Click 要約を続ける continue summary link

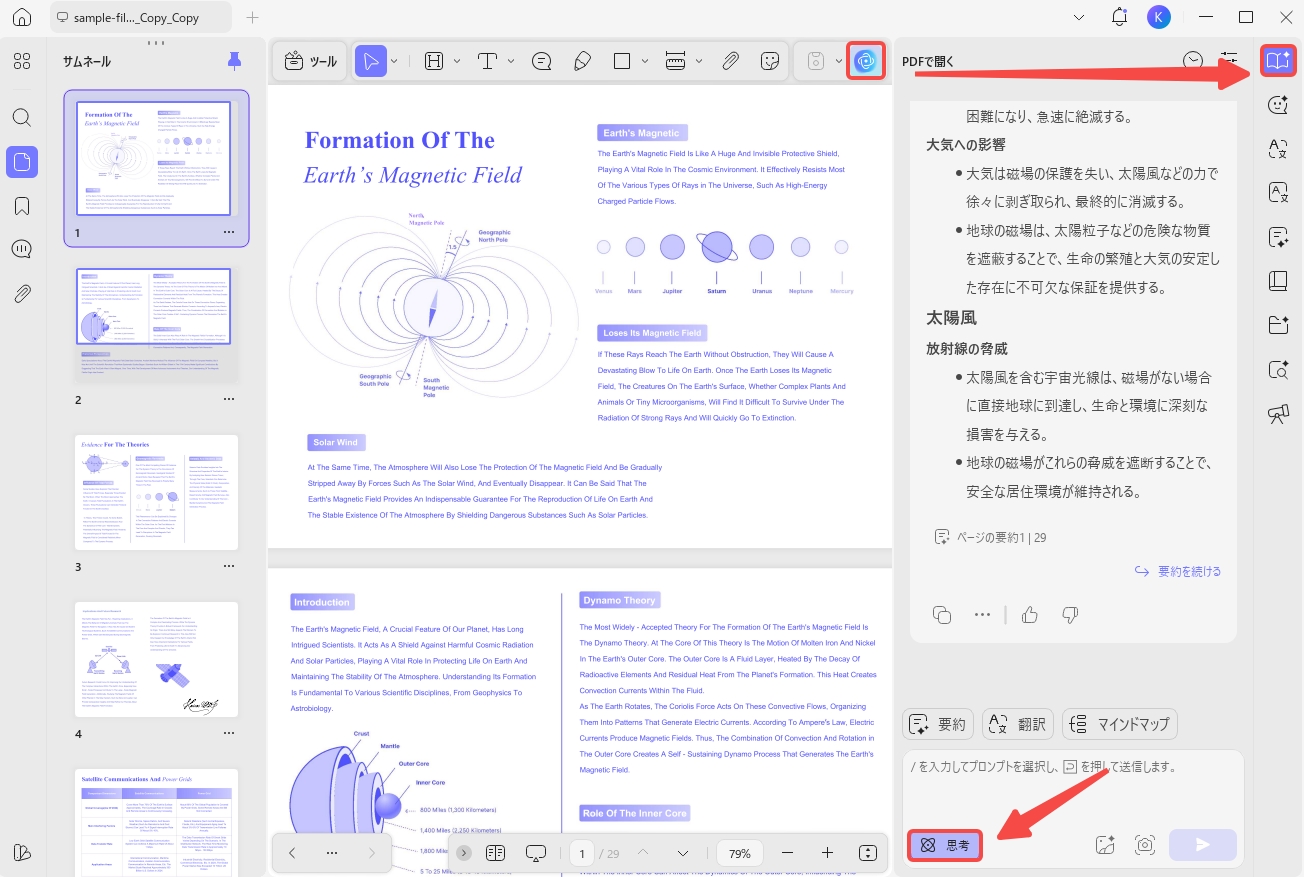click(x=1178, y=571)
